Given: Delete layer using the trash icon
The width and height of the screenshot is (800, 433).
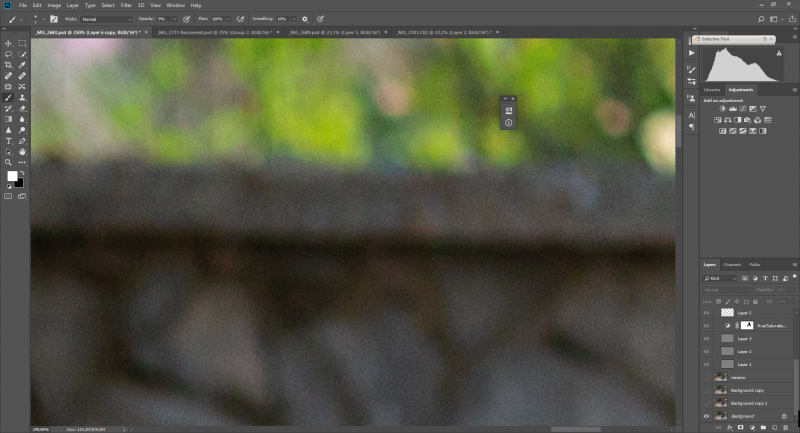Looking at the screenshot, I should pos(786,427).
